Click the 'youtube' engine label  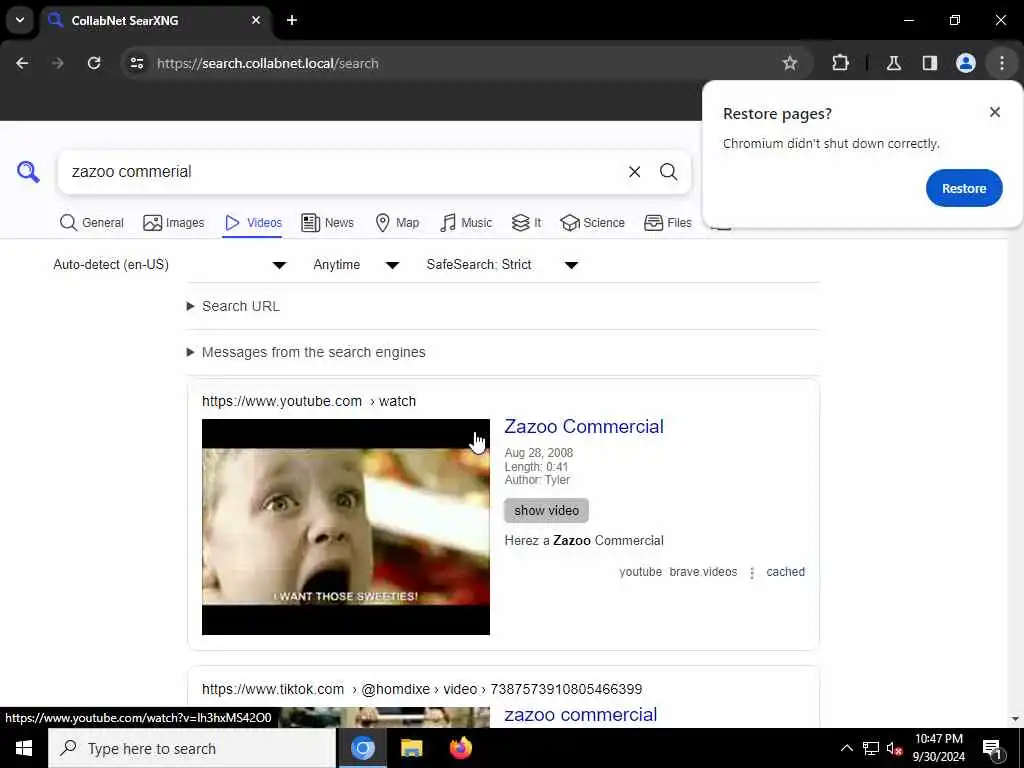point(640,572)
